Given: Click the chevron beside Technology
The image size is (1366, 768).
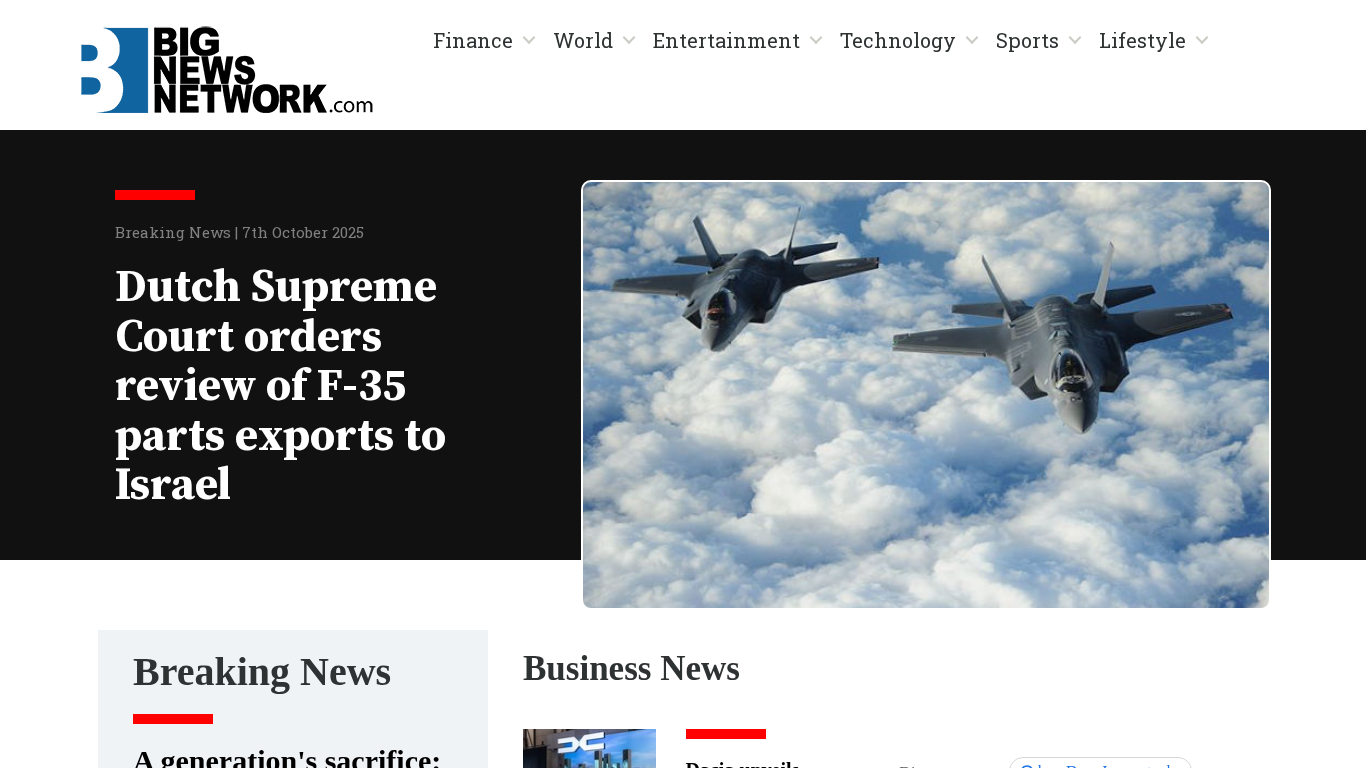Looking at the screenshot, I should [972, 41].
